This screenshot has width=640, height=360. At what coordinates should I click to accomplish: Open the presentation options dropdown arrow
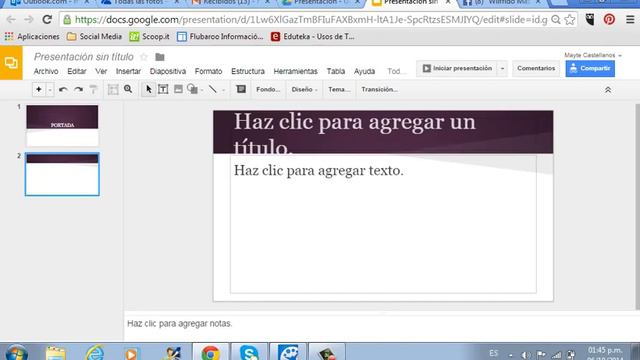(x=502, y=69)
